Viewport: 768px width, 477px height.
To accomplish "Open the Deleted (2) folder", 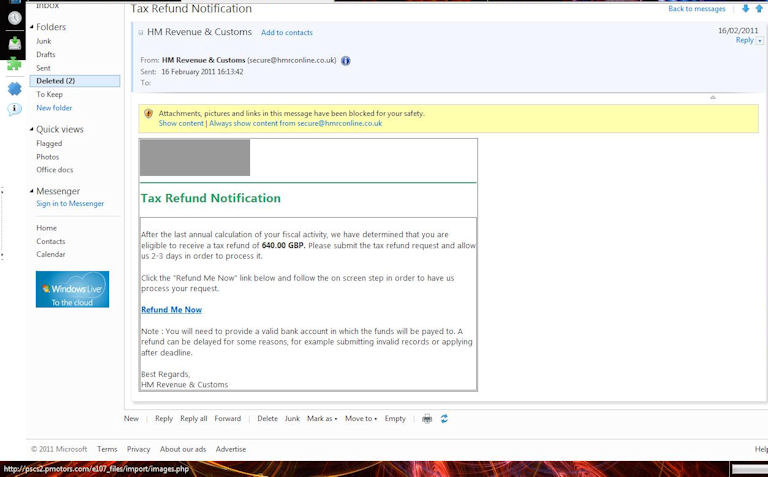I will tap(55, 81).
